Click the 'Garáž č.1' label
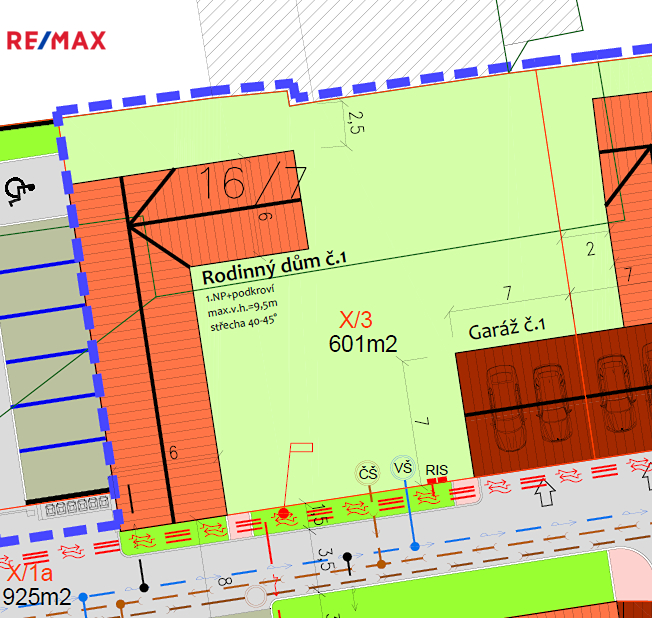 [x=507, y=331]
